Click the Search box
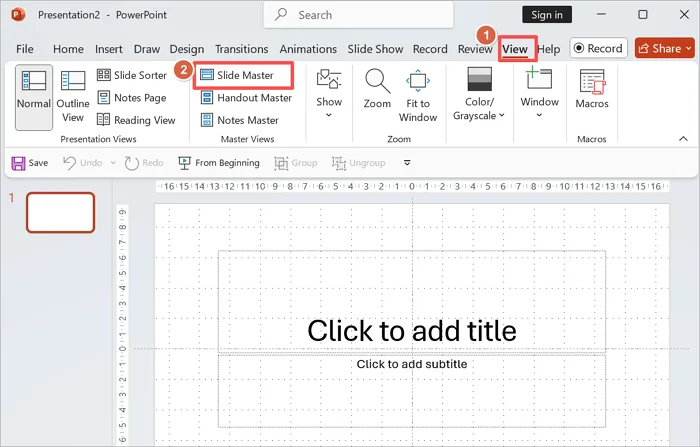The height and width of the screenshot is (447, 700). [x=358, y=15]
